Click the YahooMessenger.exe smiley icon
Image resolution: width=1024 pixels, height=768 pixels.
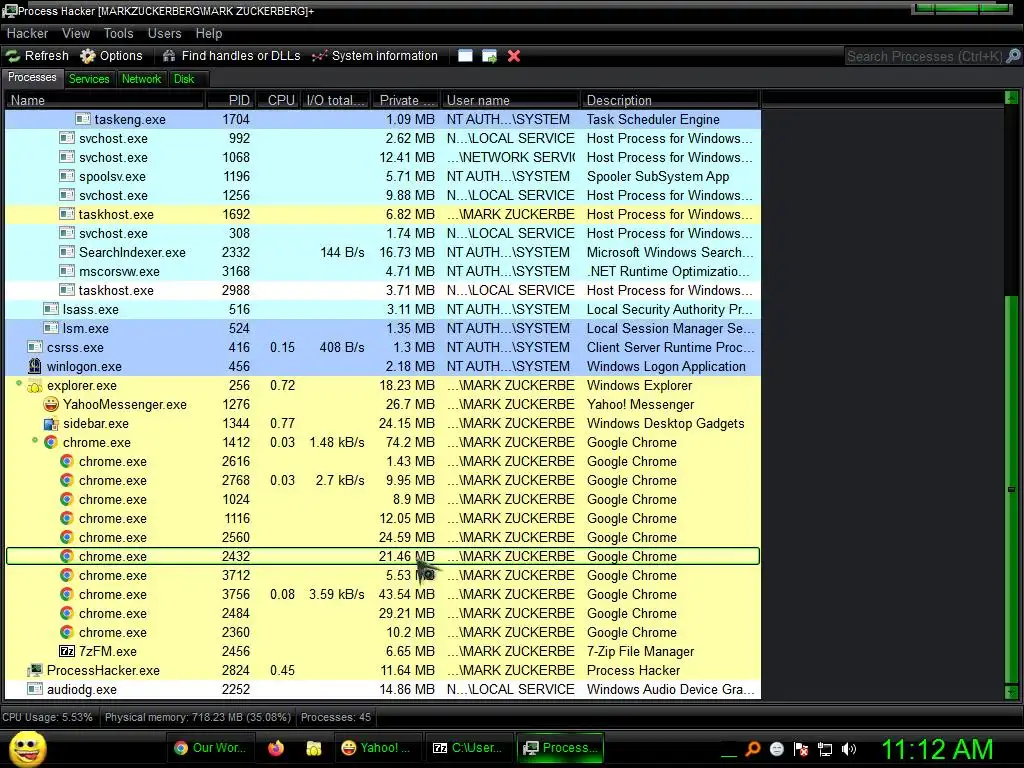click(51, 404)
